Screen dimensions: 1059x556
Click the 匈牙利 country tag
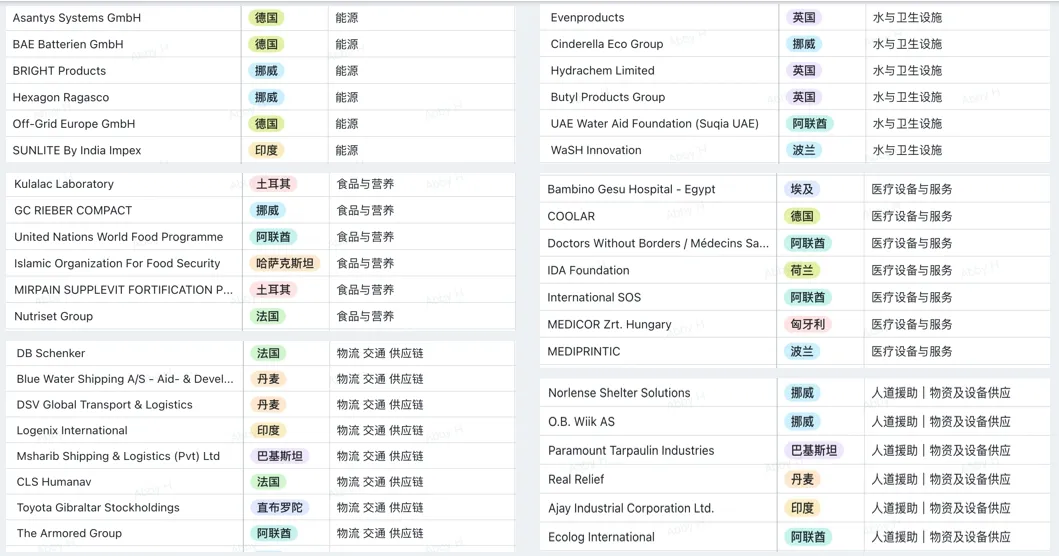[808, 324]
